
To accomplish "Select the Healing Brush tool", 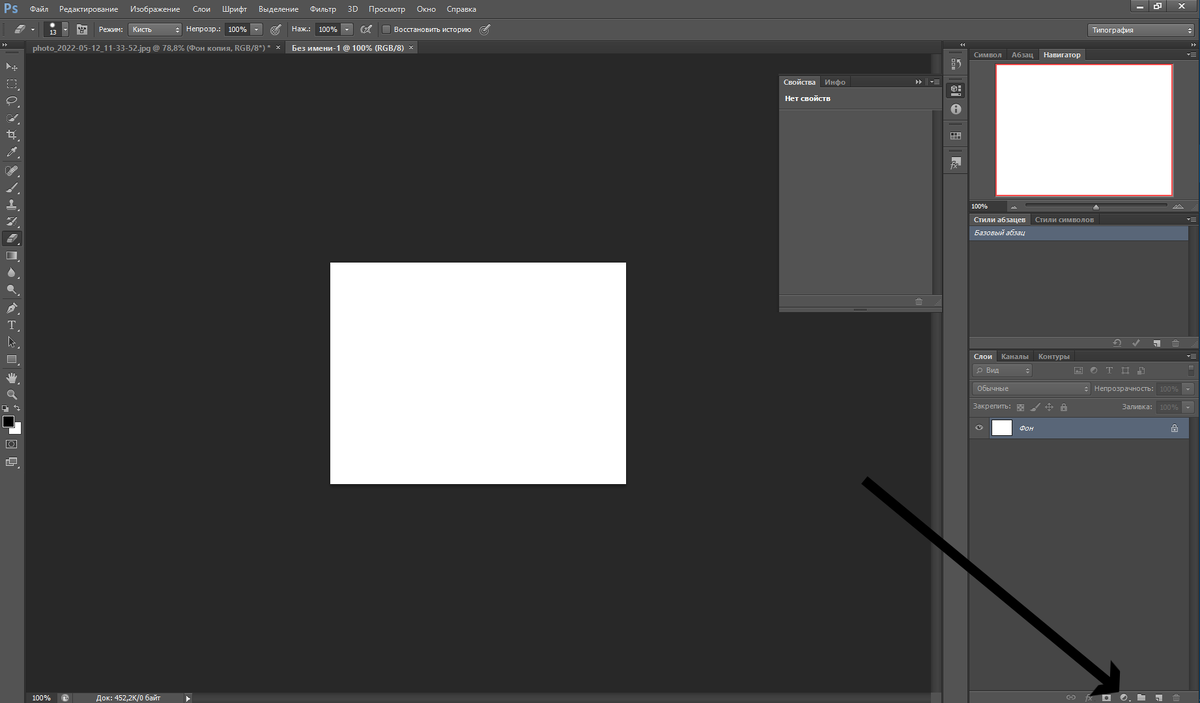I will point(12,171).
